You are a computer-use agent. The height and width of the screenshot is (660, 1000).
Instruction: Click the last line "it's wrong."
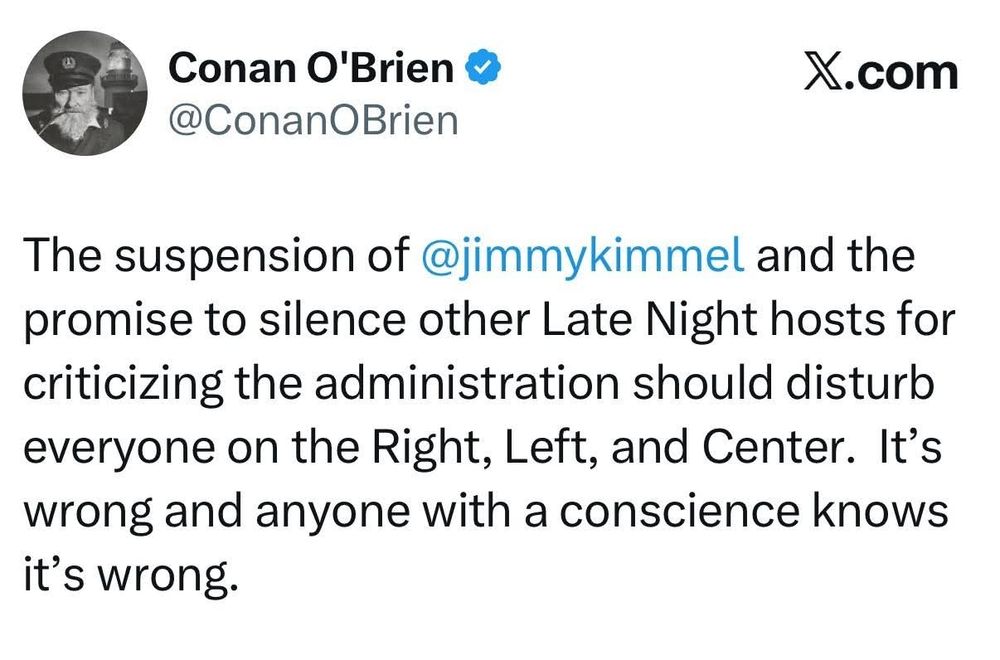[131, 576]
